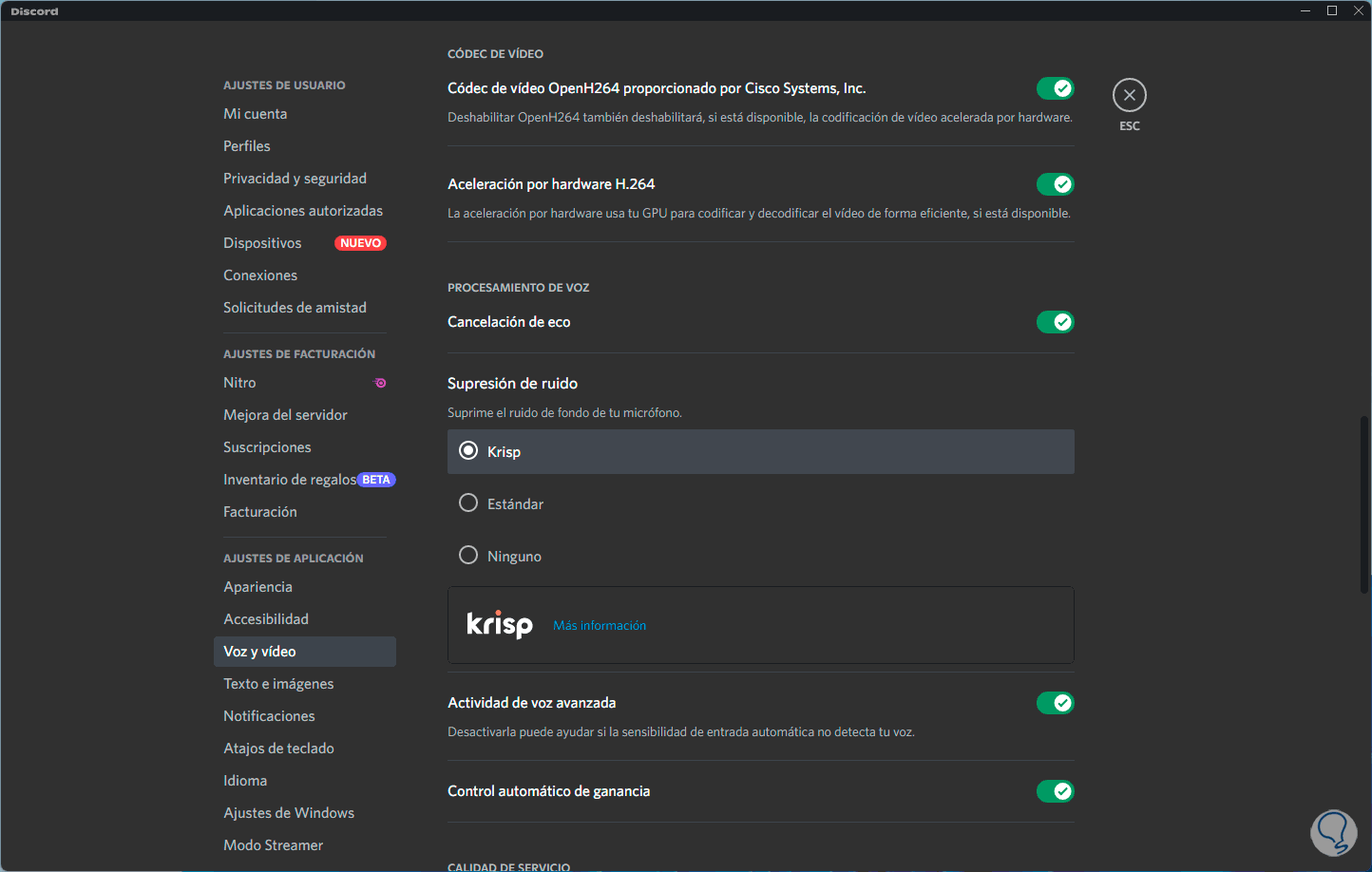Maximize the Discord window

click(1332, 10)
